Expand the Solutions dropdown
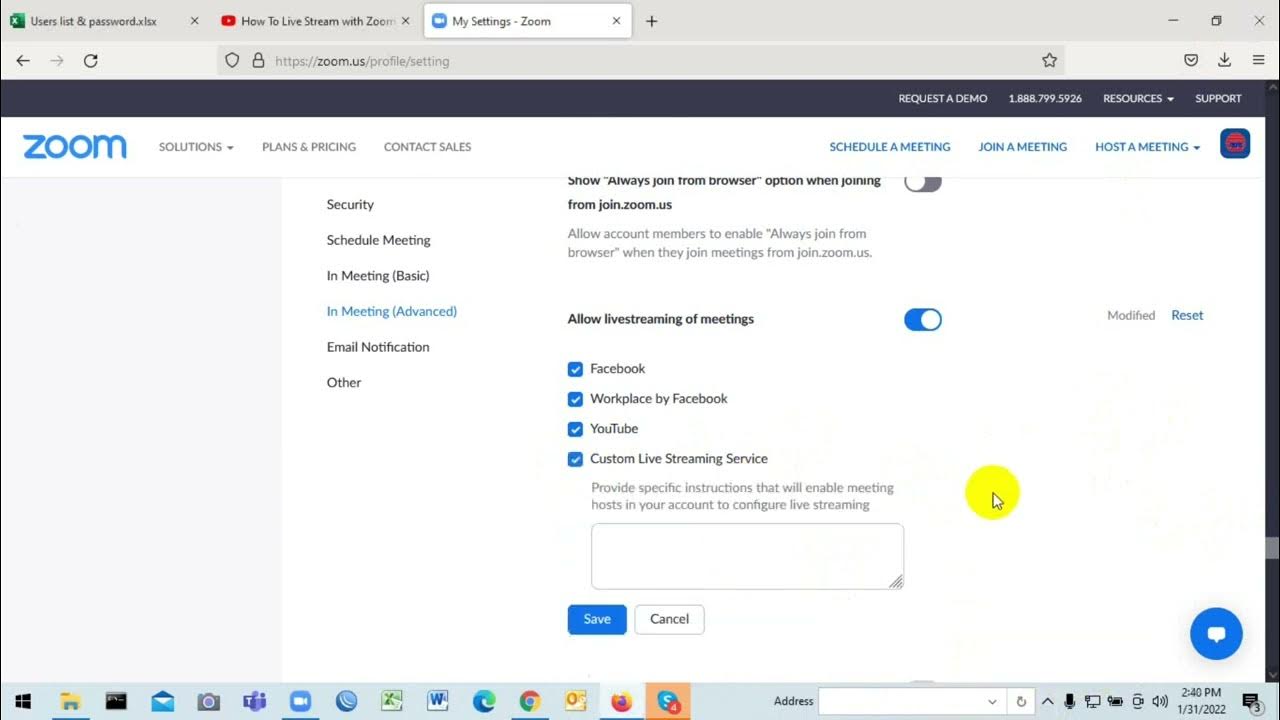 [x=196, y=147]
